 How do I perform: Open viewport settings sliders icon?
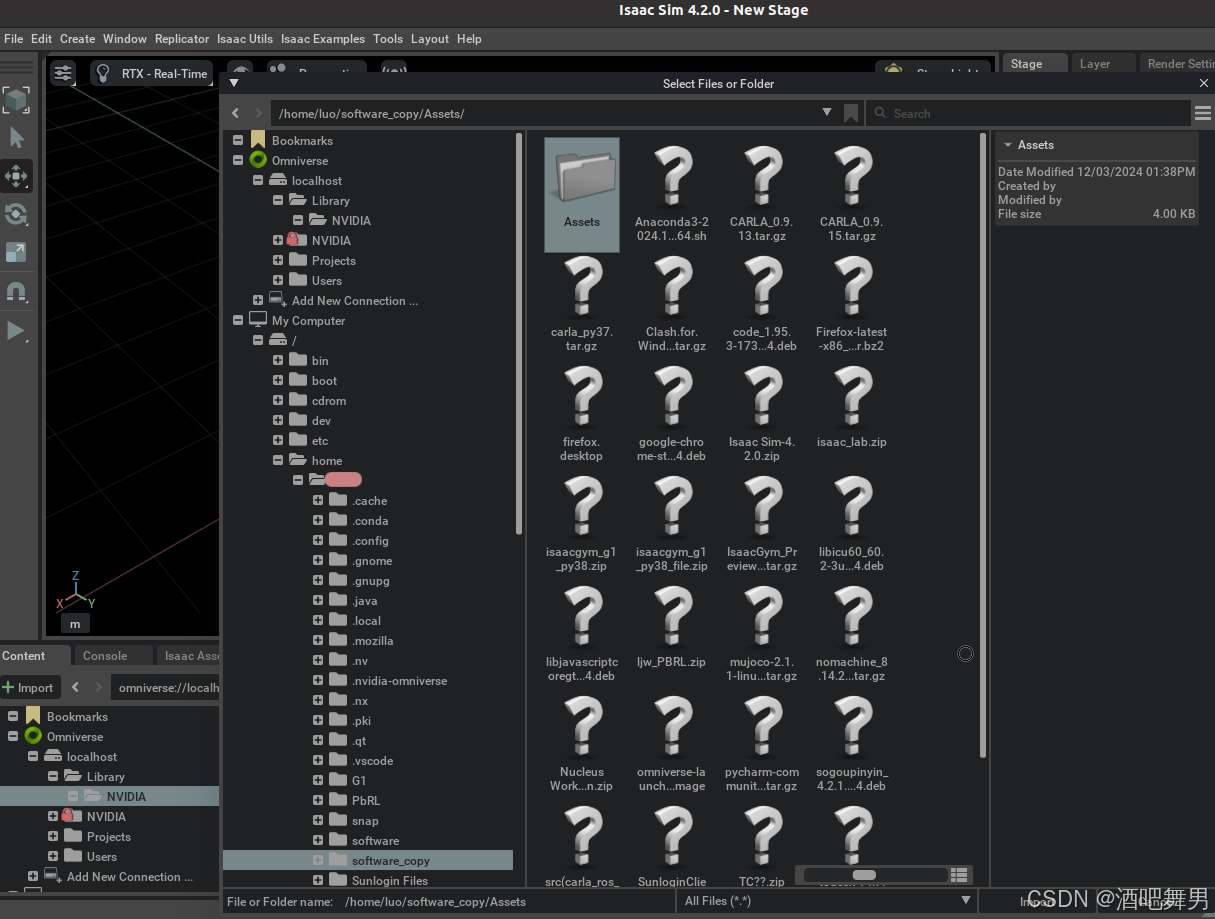point(63,73)
